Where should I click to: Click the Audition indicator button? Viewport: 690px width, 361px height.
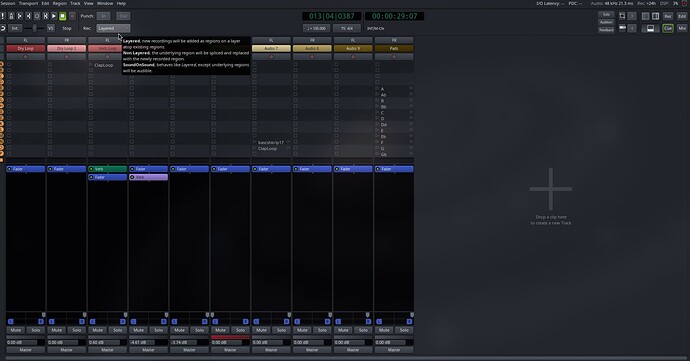pos(606,22)
